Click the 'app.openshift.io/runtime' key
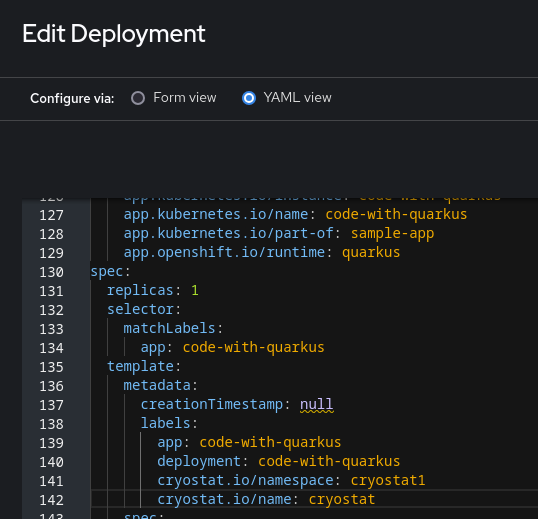This screenshot has height=519, width=538. tap(224, 252)
